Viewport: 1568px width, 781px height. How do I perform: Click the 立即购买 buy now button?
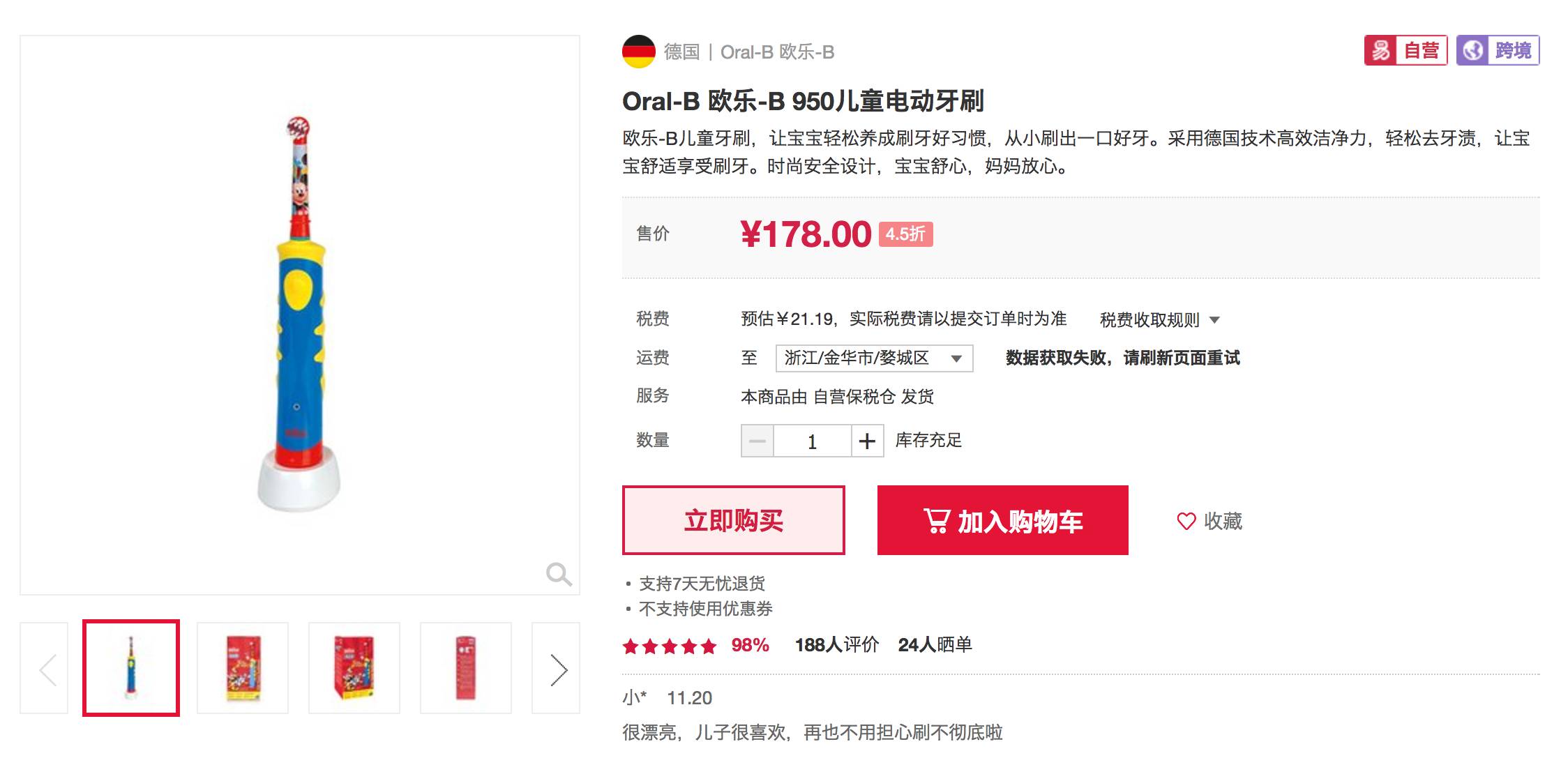click(733, 520)
